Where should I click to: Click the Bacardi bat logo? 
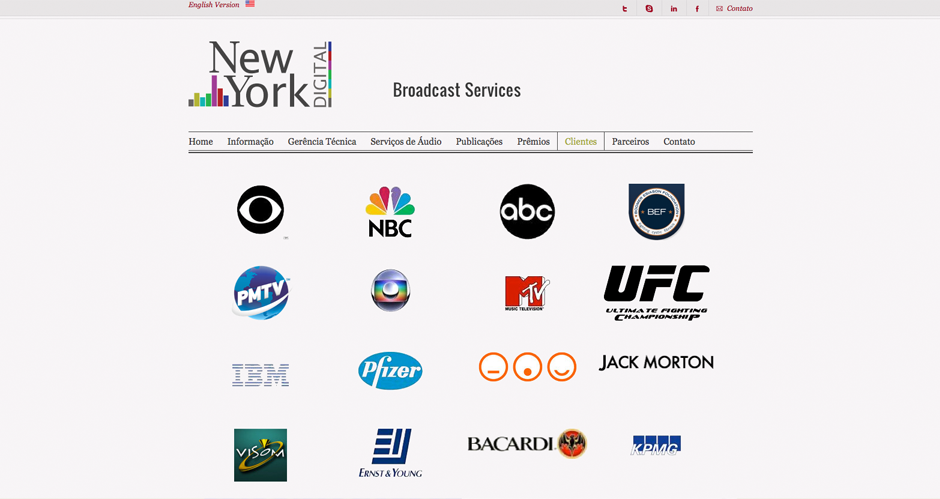pyautogui.click(x=527, y=444)
